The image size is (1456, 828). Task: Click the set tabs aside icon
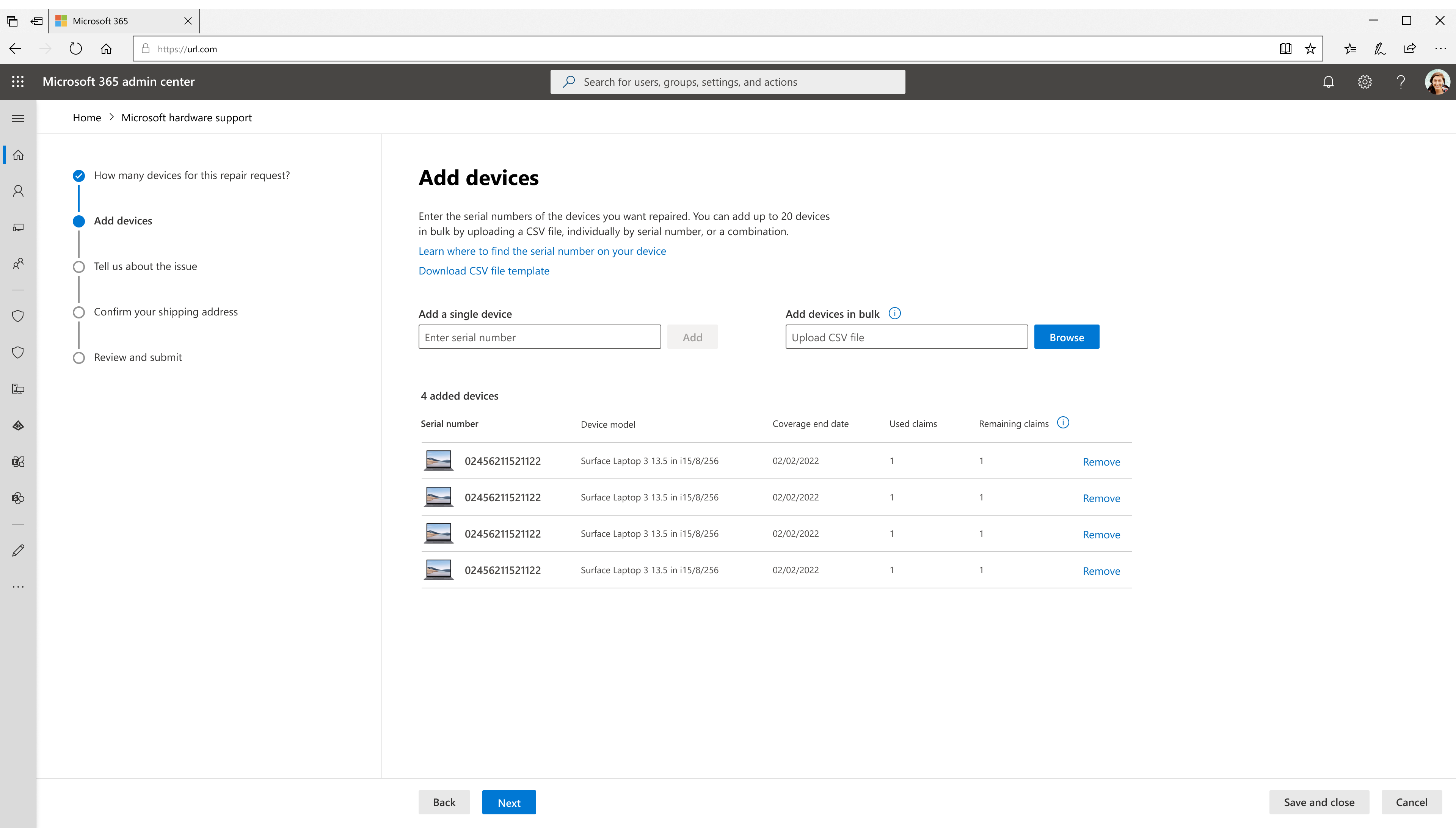click(36, 21)
